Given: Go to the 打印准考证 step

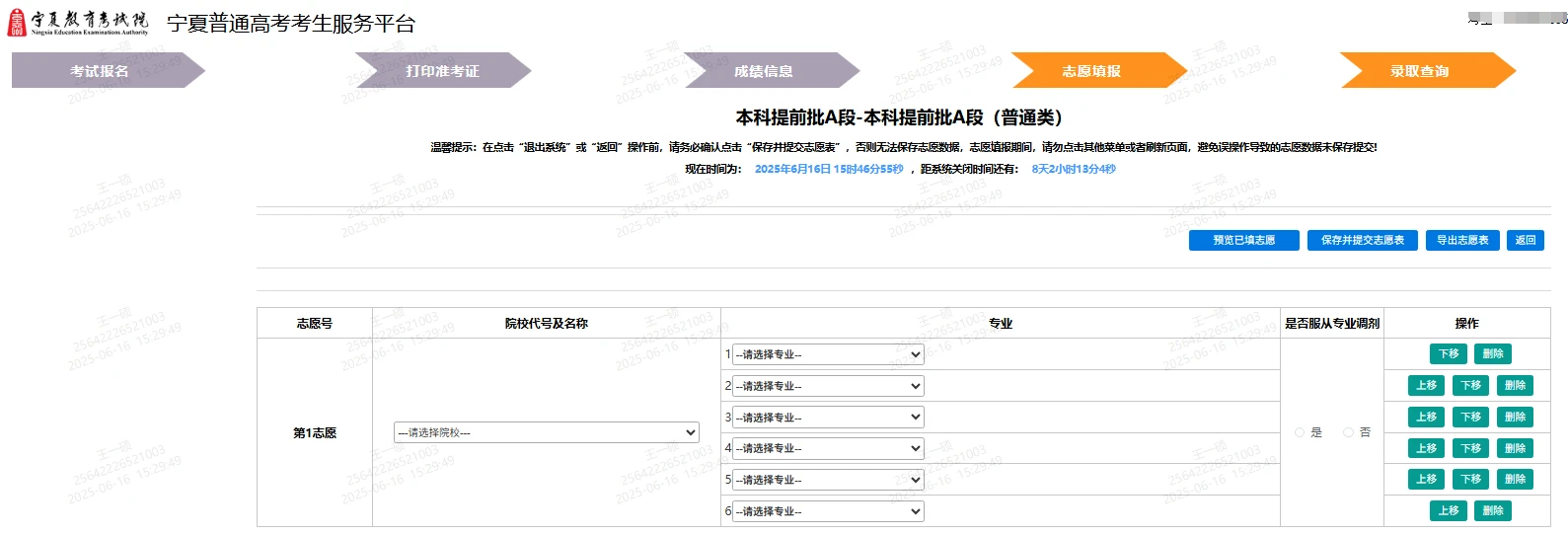Looking at the screenshot, I should (x=442, y=71).
